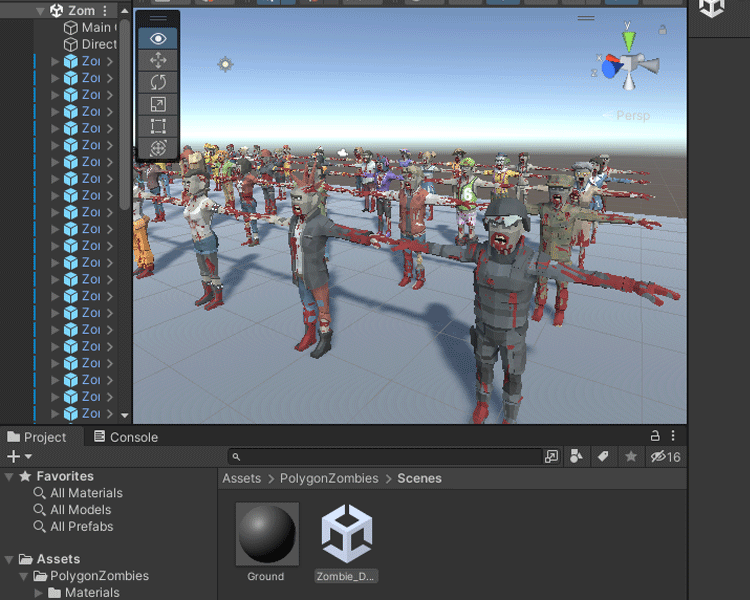This screenshot has height=602, width=750.
Task: Open the Project panel more options menu
Action: point(673,436)
